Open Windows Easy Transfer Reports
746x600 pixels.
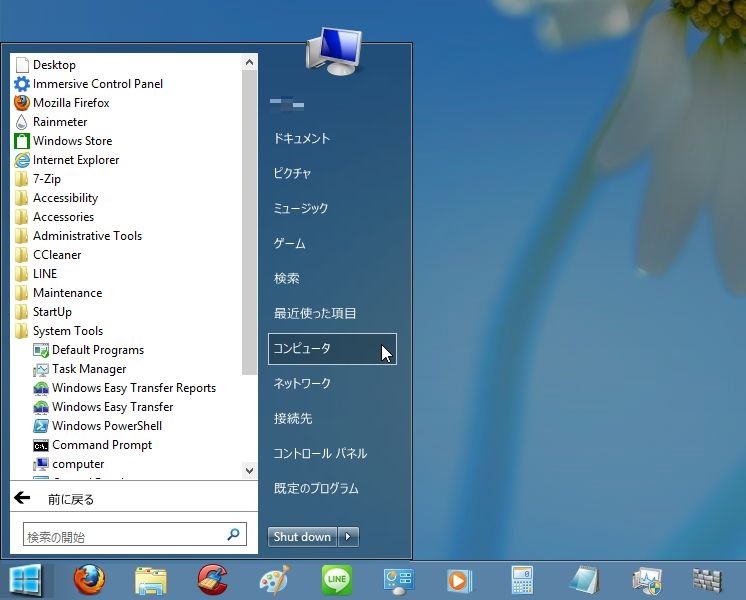point(125,388)
